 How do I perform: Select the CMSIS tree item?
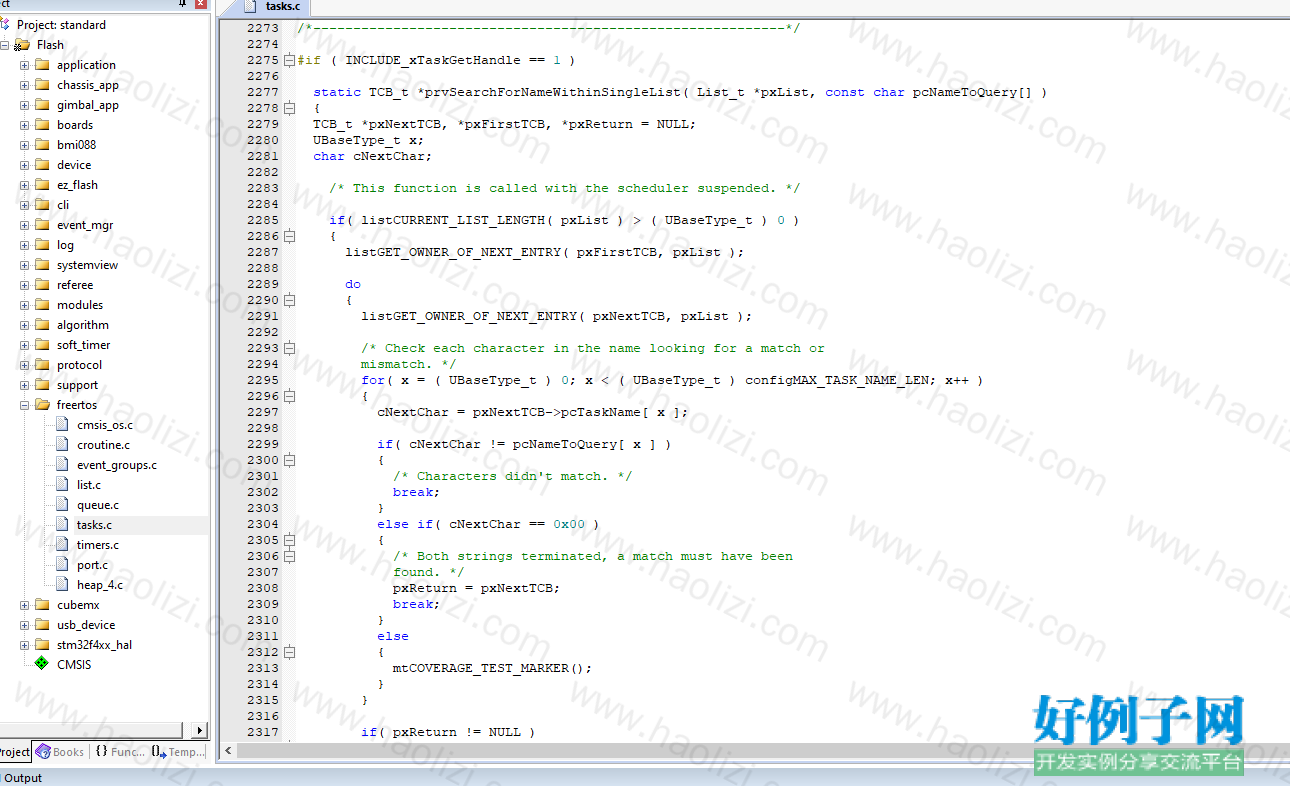click(74, 665)
